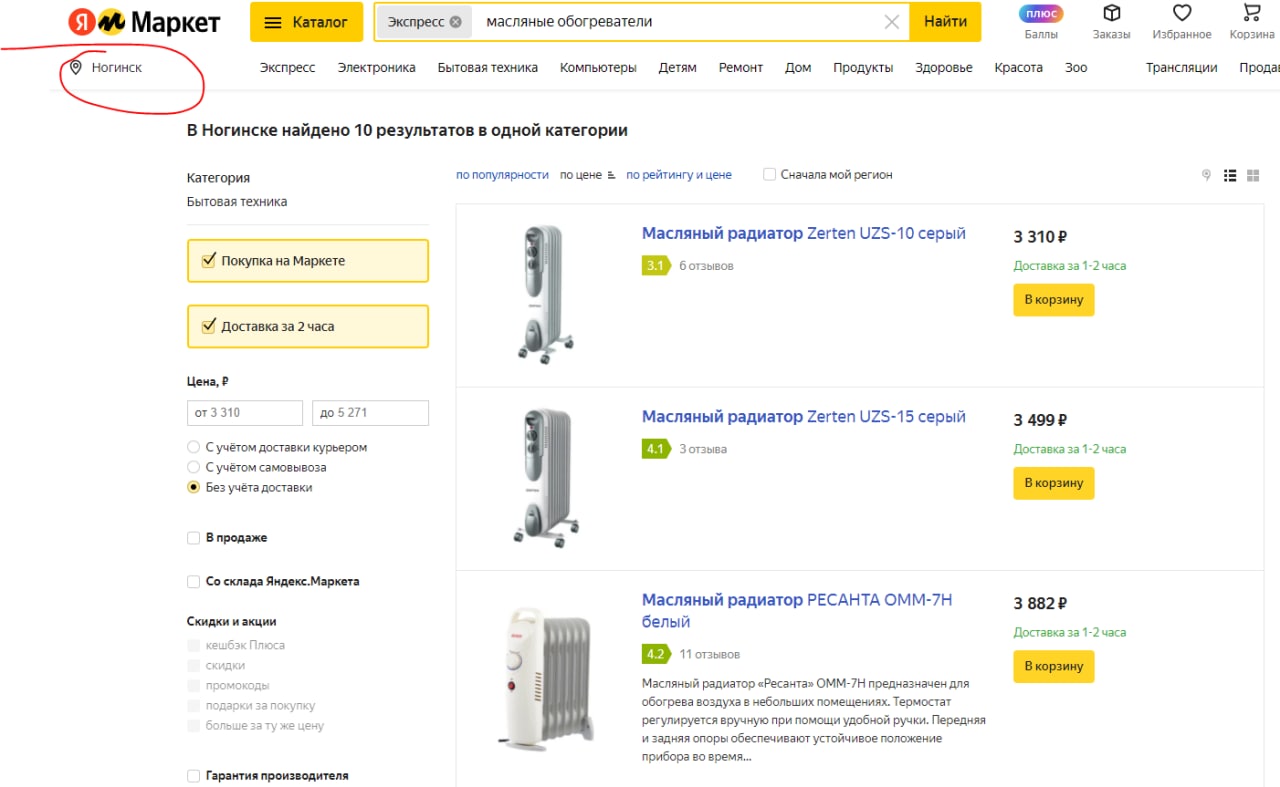Open the Корзина cart icon
This screenshot has height=787, width=1280.
tap(1251, 13)
